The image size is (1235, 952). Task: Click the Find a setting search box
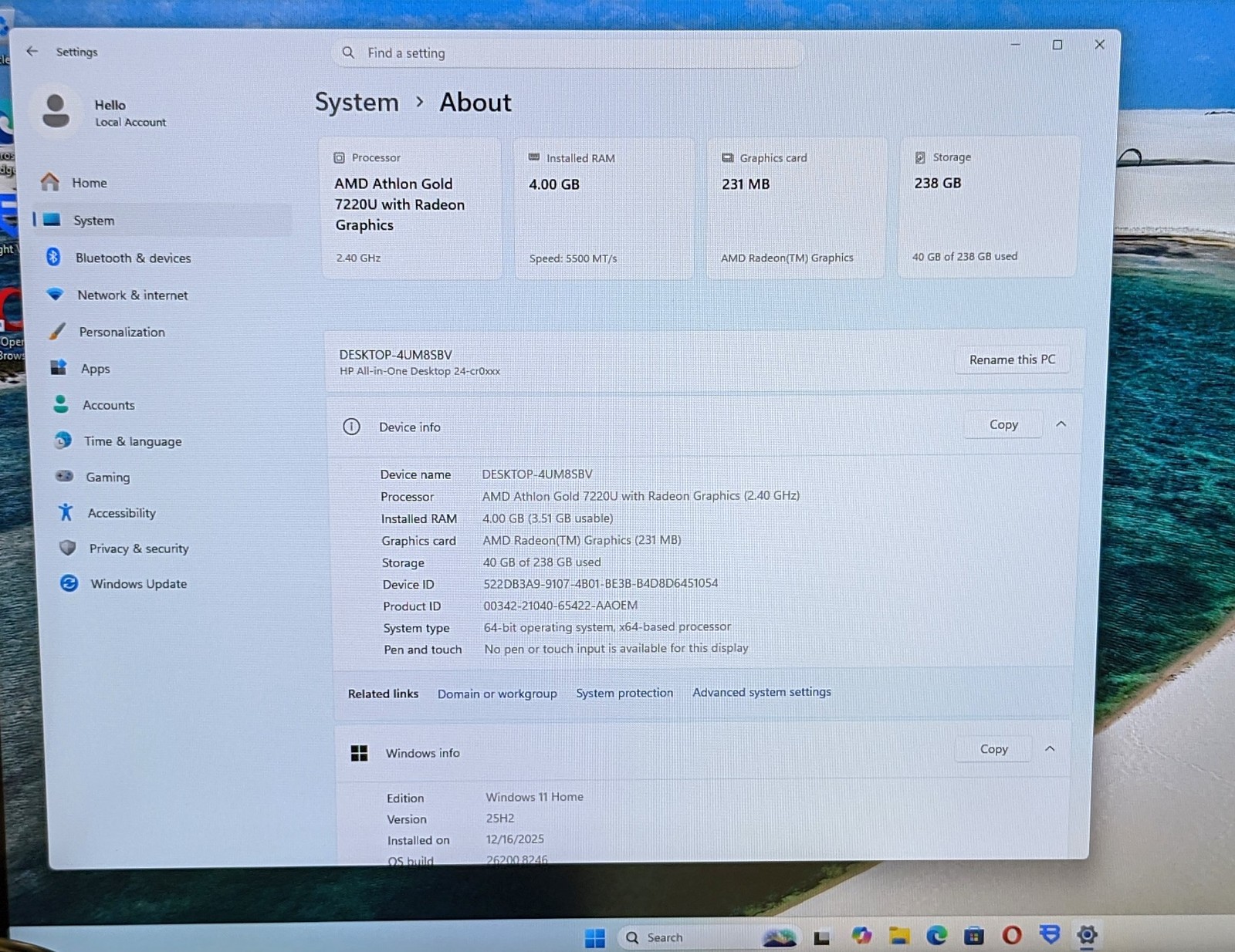pyautogui.click(x=567, y=52)
